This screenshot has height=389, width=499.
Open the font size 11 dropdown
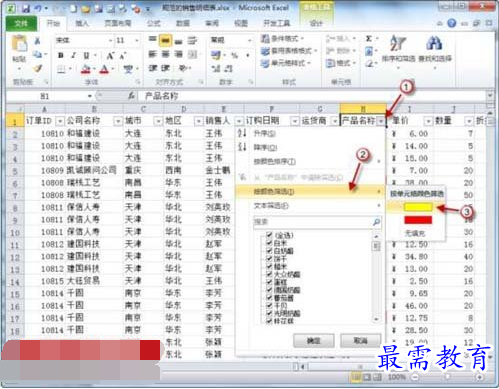click(x=137, y=41)
